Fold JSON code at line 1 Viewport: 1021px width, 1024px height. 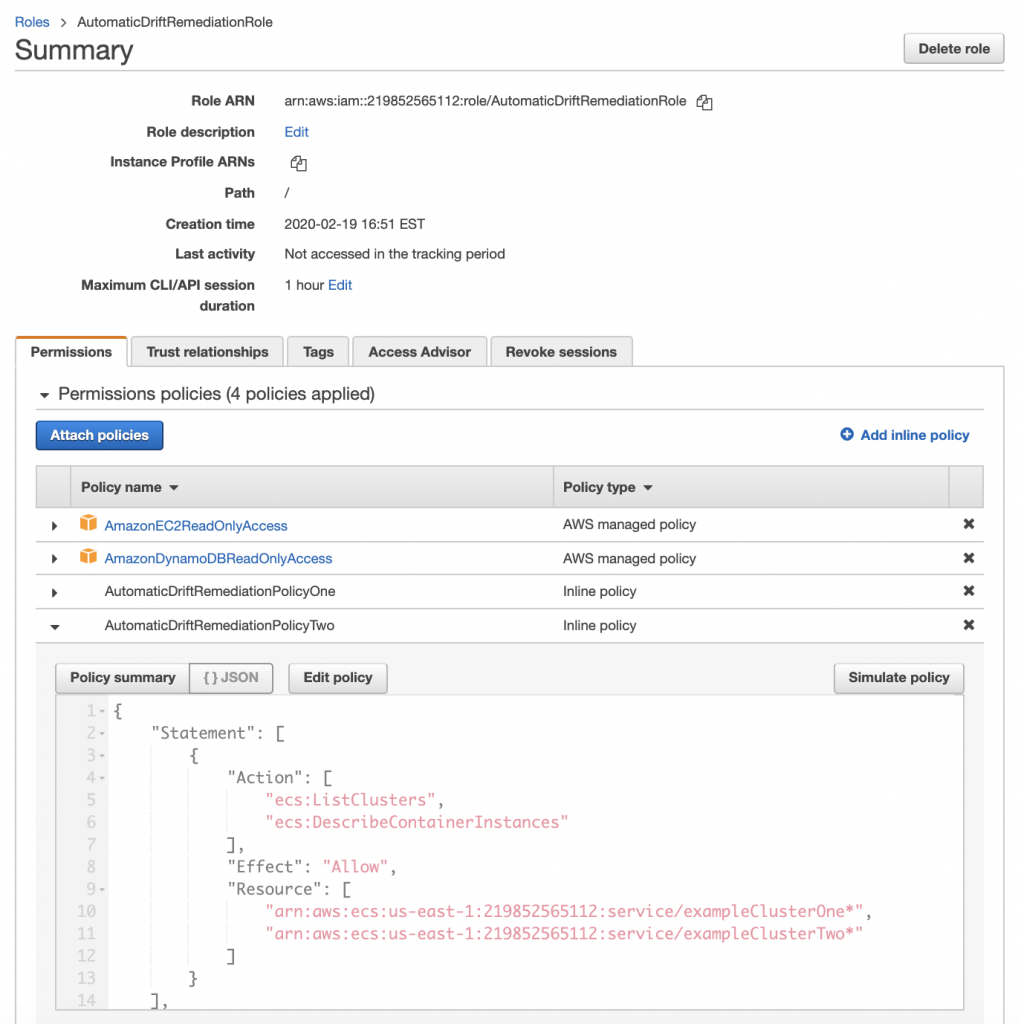coord(102,711)
